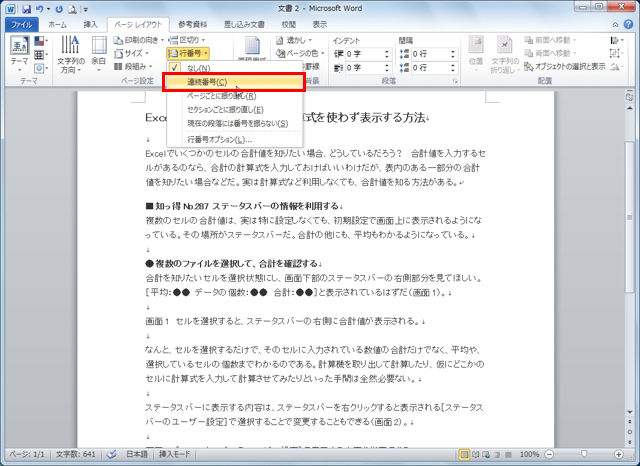Open the テーマ themes gallery button
The image size is (640, 466).
(19, 54)
